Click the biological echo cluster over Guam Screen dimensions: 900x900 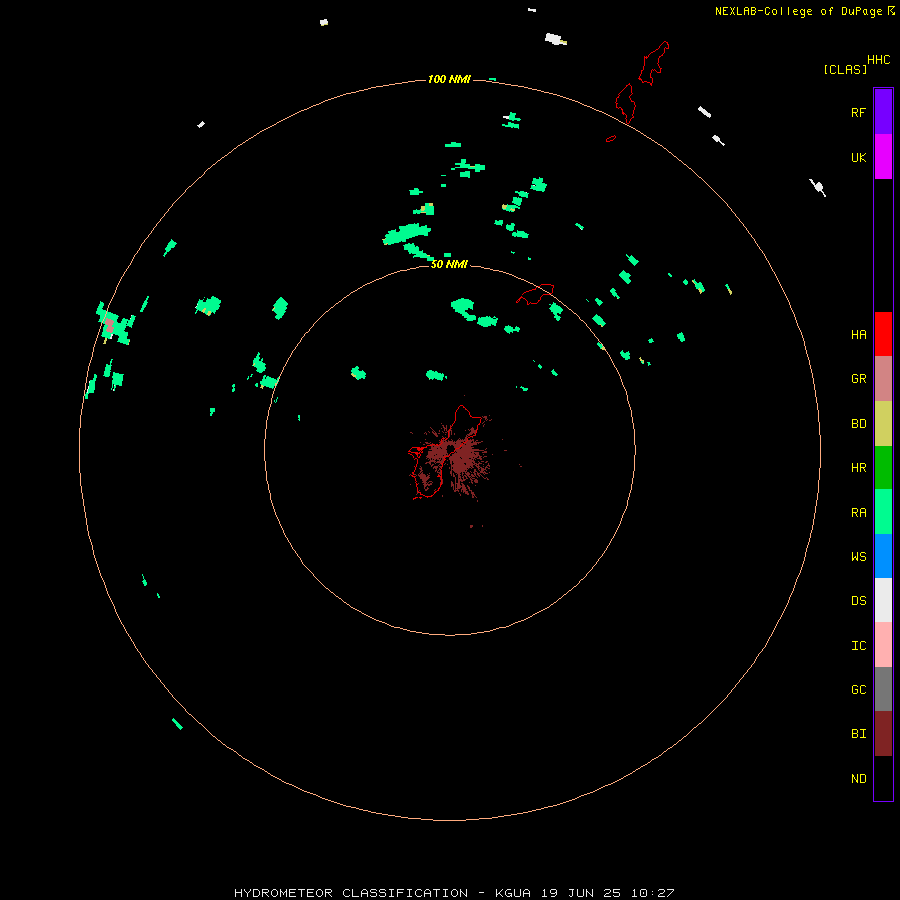coord(453,459)
